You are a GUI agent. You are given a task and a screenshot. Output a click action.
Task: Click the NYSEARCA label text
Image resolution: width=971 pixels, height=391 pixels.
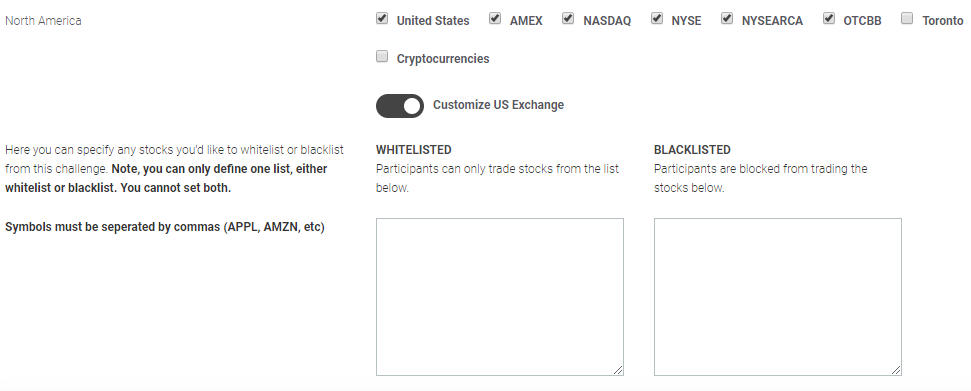pos(772,21)
